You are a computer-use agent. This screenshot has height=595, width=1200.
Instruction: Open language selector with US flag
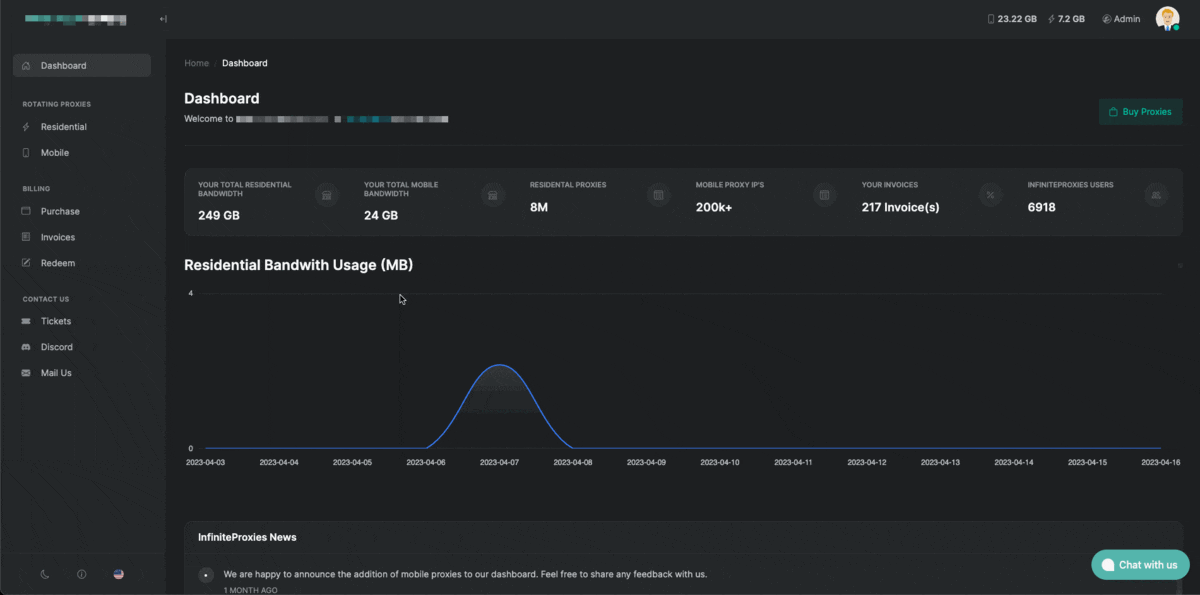coord(118,574)
